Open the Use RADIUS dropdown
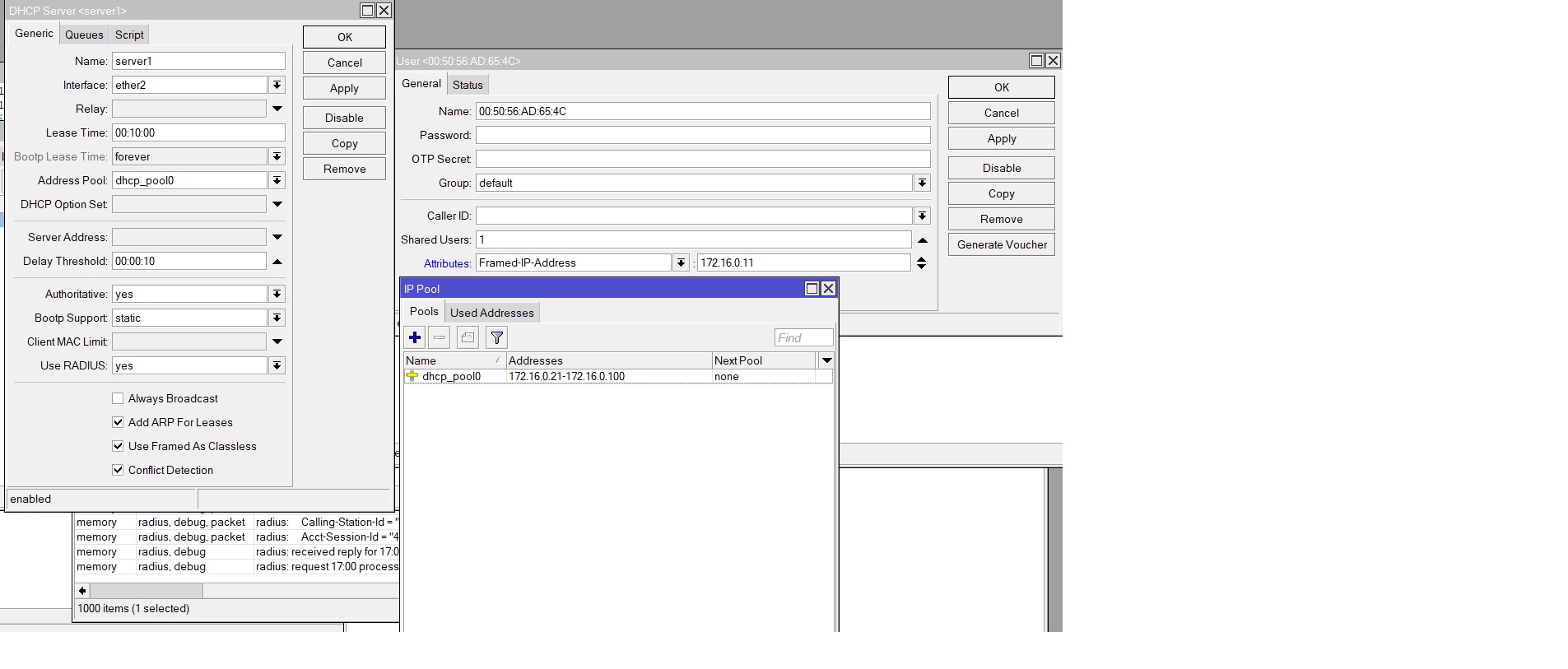 [277, 365]
